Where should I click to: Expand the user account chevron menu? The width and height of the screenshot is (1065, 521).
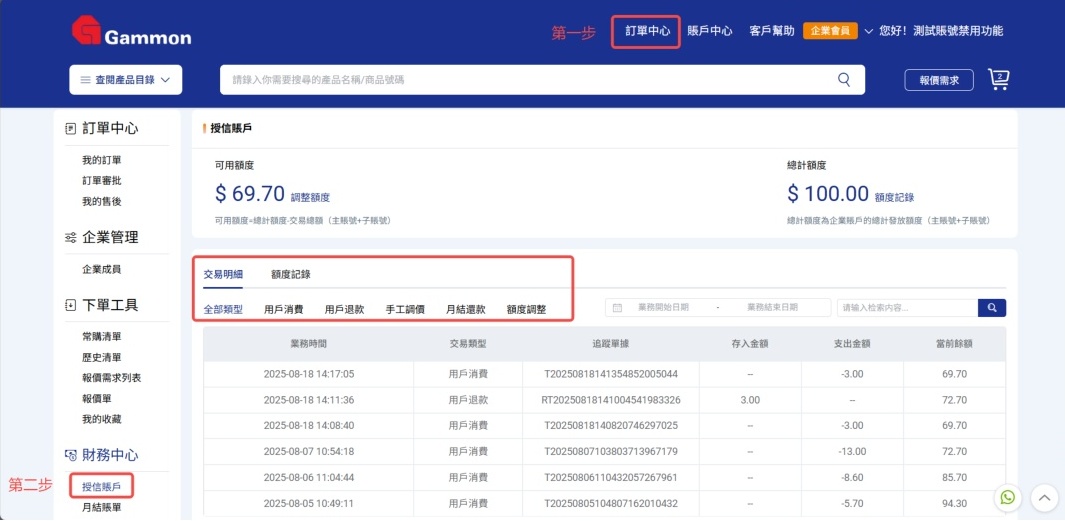click(x=869, y=31)
